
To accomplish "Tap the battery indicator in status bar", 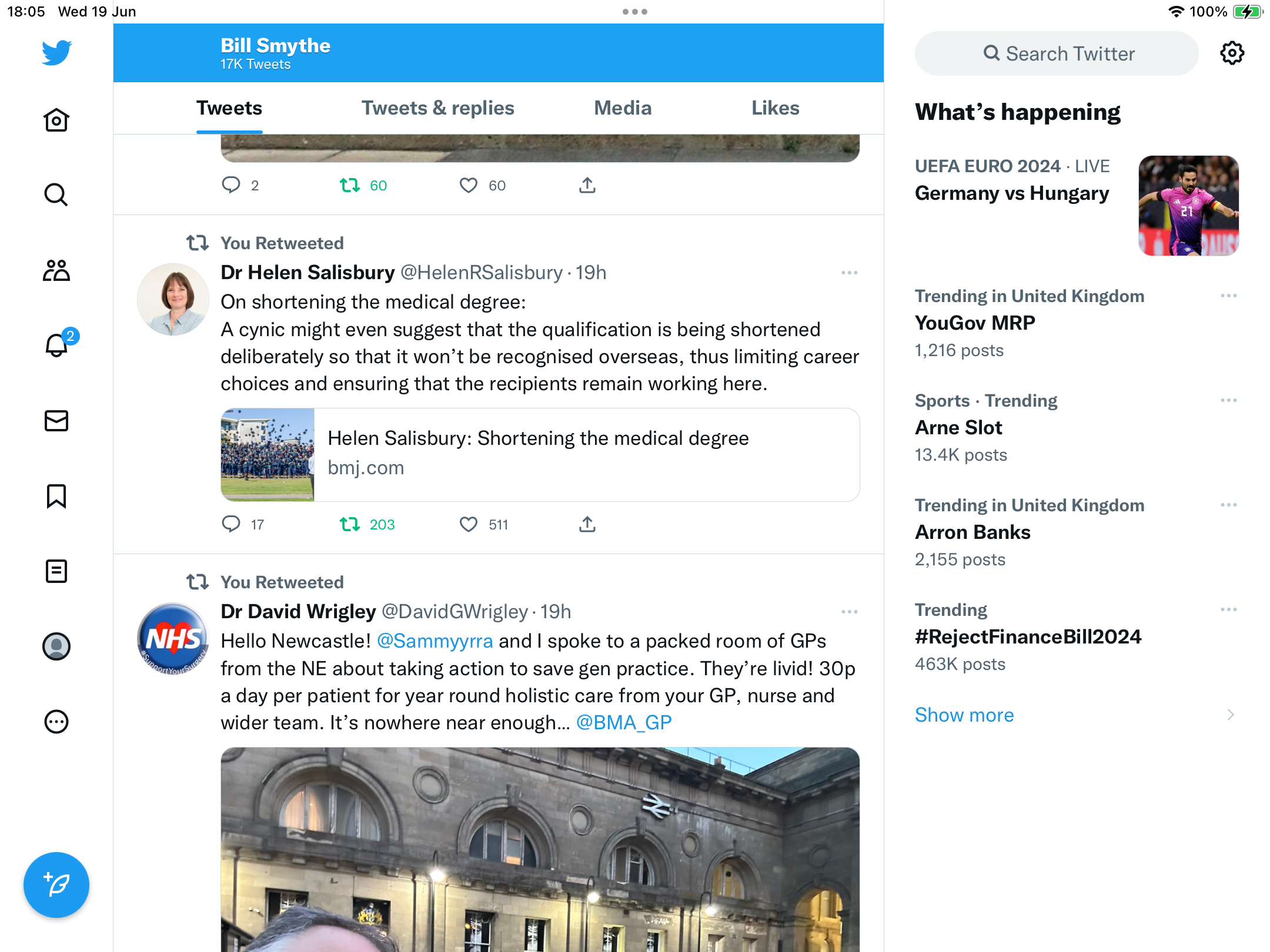I will pos(1248,12).
